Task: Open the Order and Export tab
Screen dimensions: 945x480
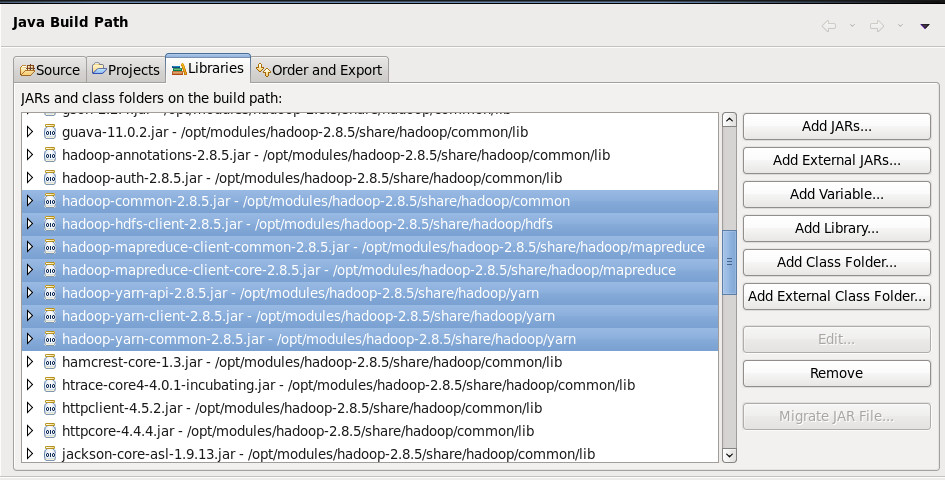Action: coord(319,70)
